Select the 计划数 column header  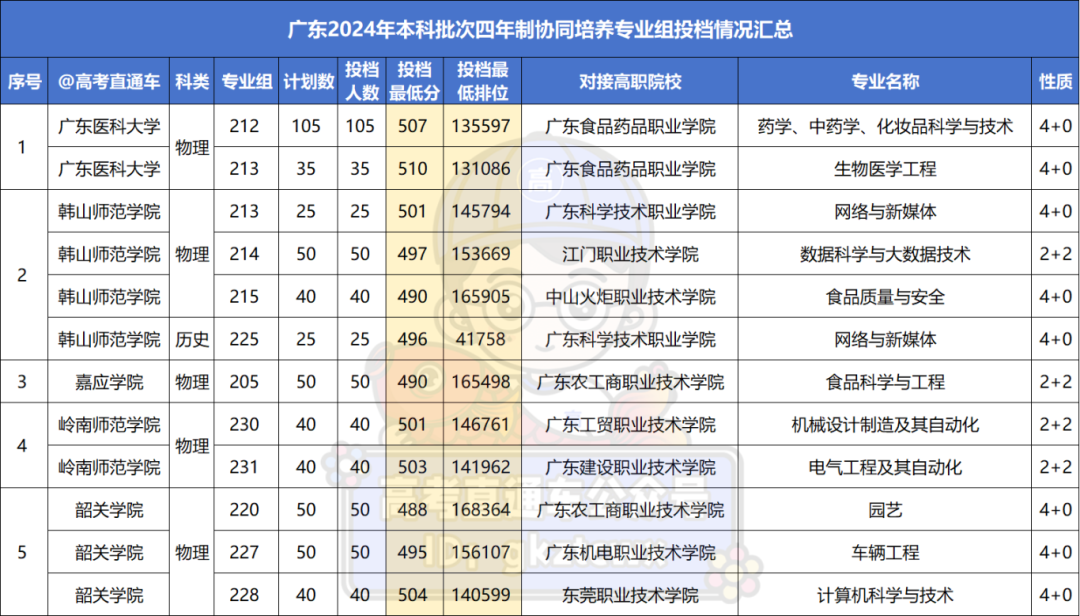(308, 81)
